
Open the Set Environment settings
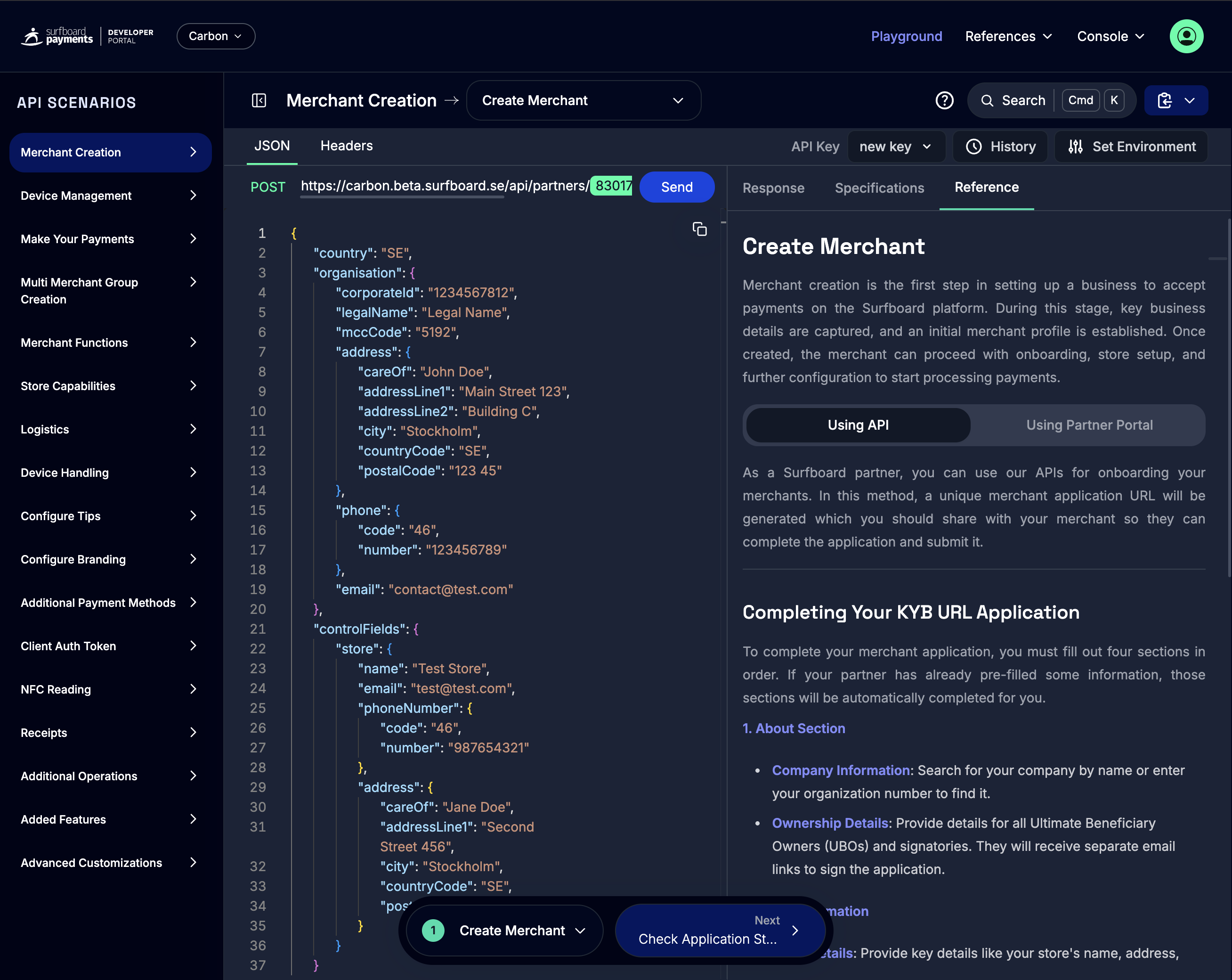click(1131, 147)
